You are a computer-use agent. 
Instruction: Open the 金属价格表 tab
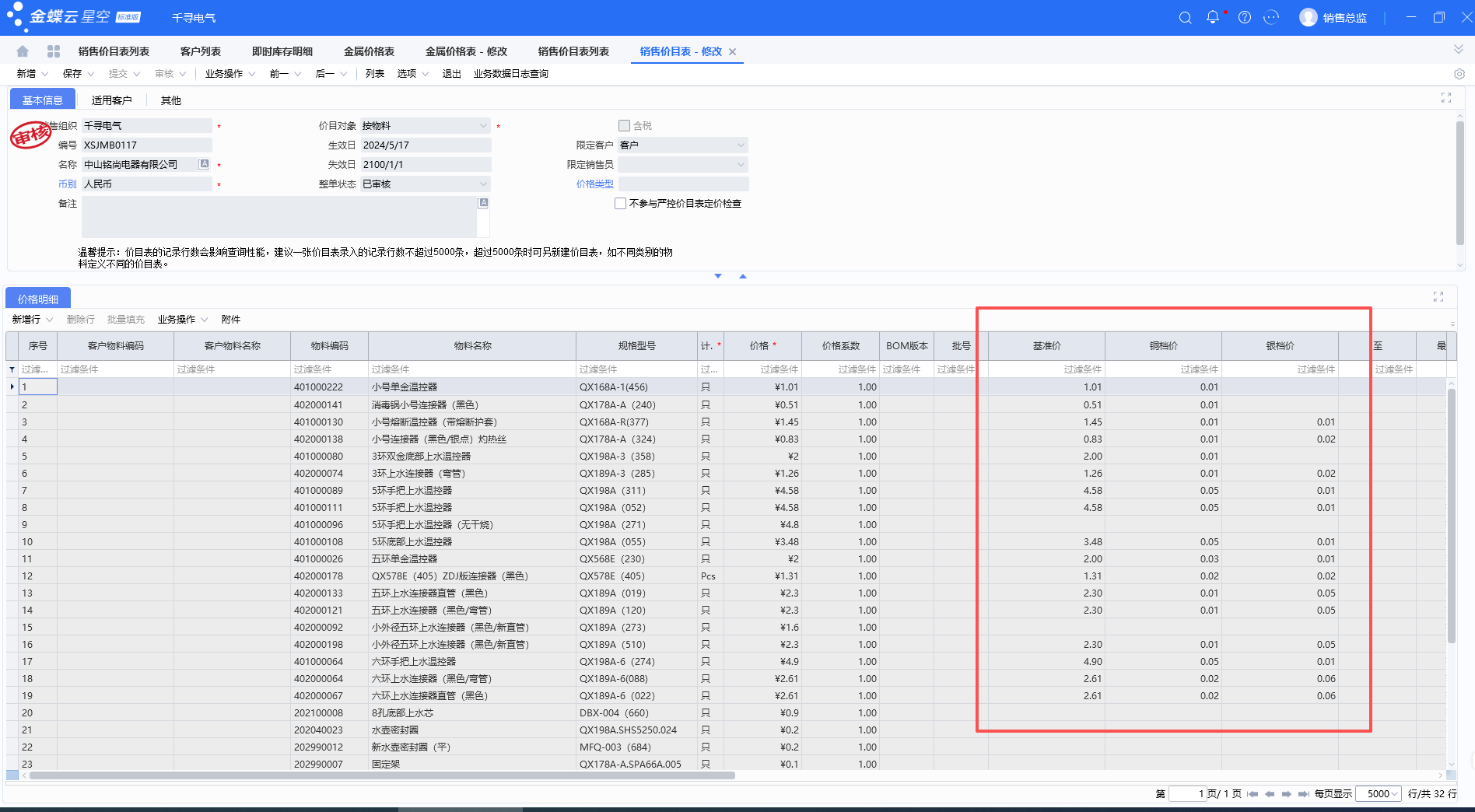[x=369, y=51]
